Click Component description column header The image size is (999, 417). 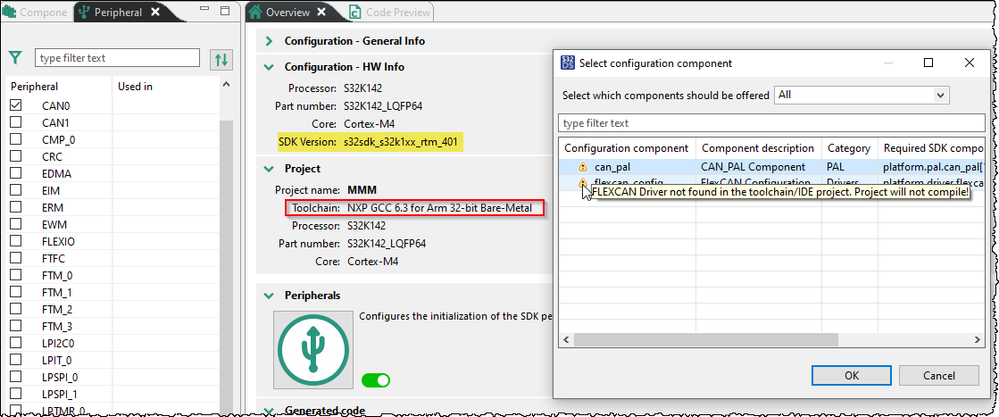[x=758, y=148]
